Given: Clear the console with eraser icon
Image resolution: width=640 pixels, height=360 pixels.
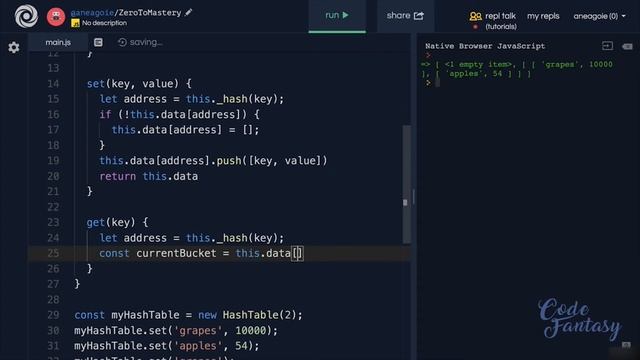Looking at the screenshot, I should [627, 47].
